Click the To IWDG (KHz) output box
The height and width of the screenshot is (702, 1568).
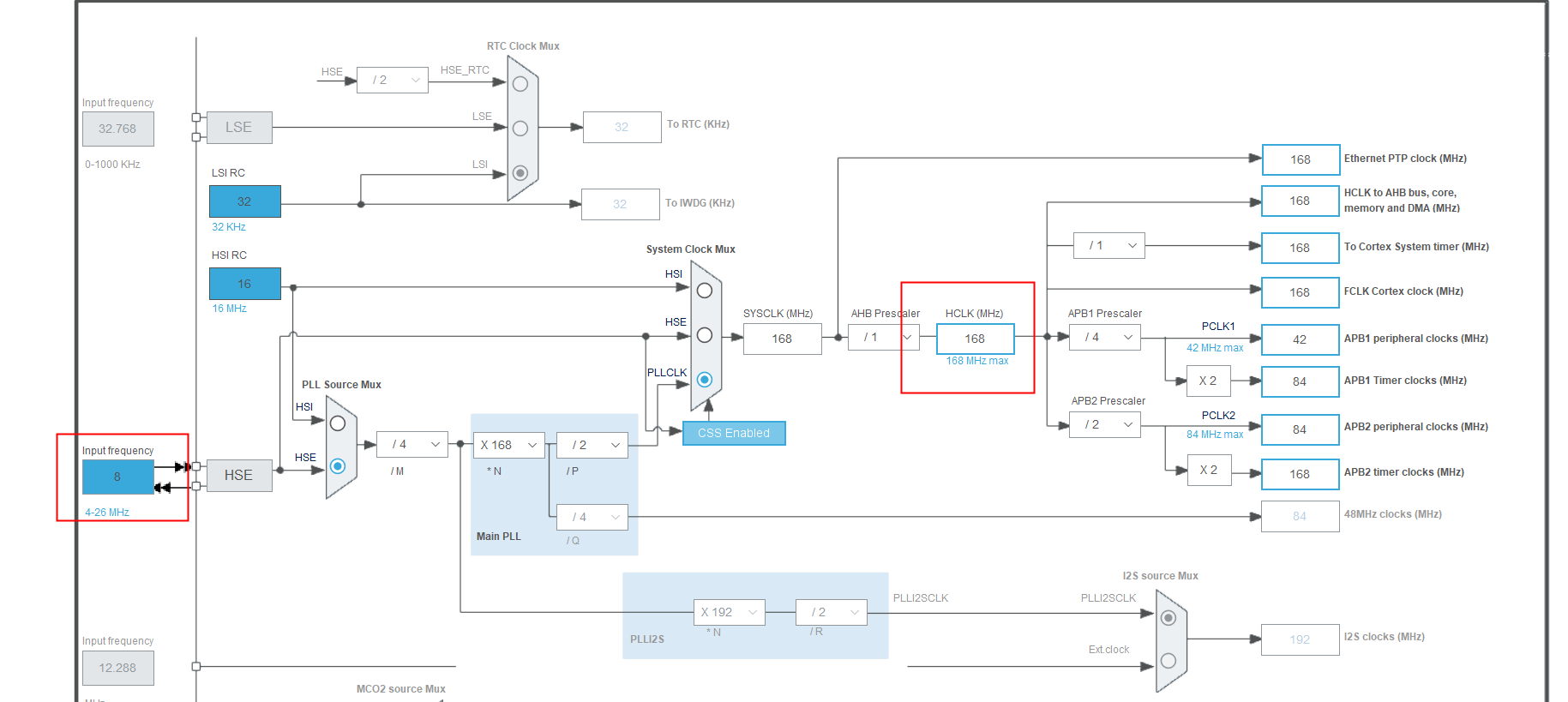click(x=621, y=204)
